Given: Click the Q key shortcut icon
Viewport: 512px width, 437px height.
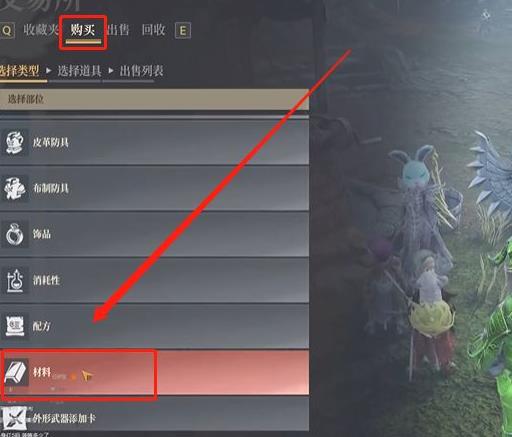Looking at the screenshot, I should coord(7,31).
